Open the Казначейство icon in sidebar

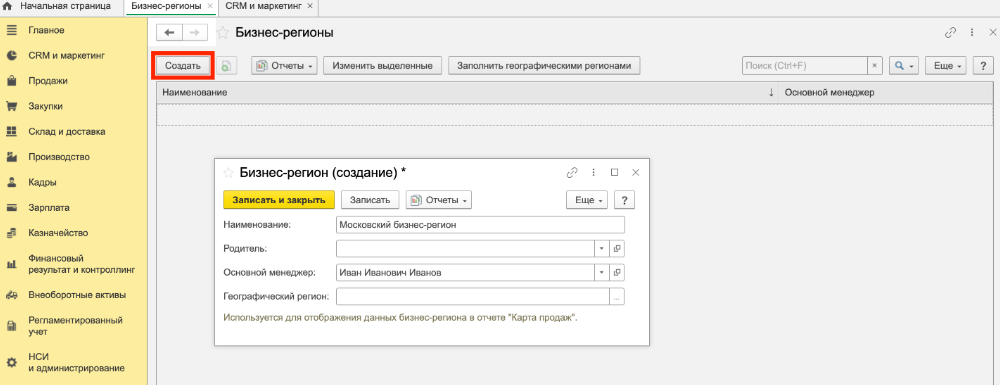click(11, 233)
